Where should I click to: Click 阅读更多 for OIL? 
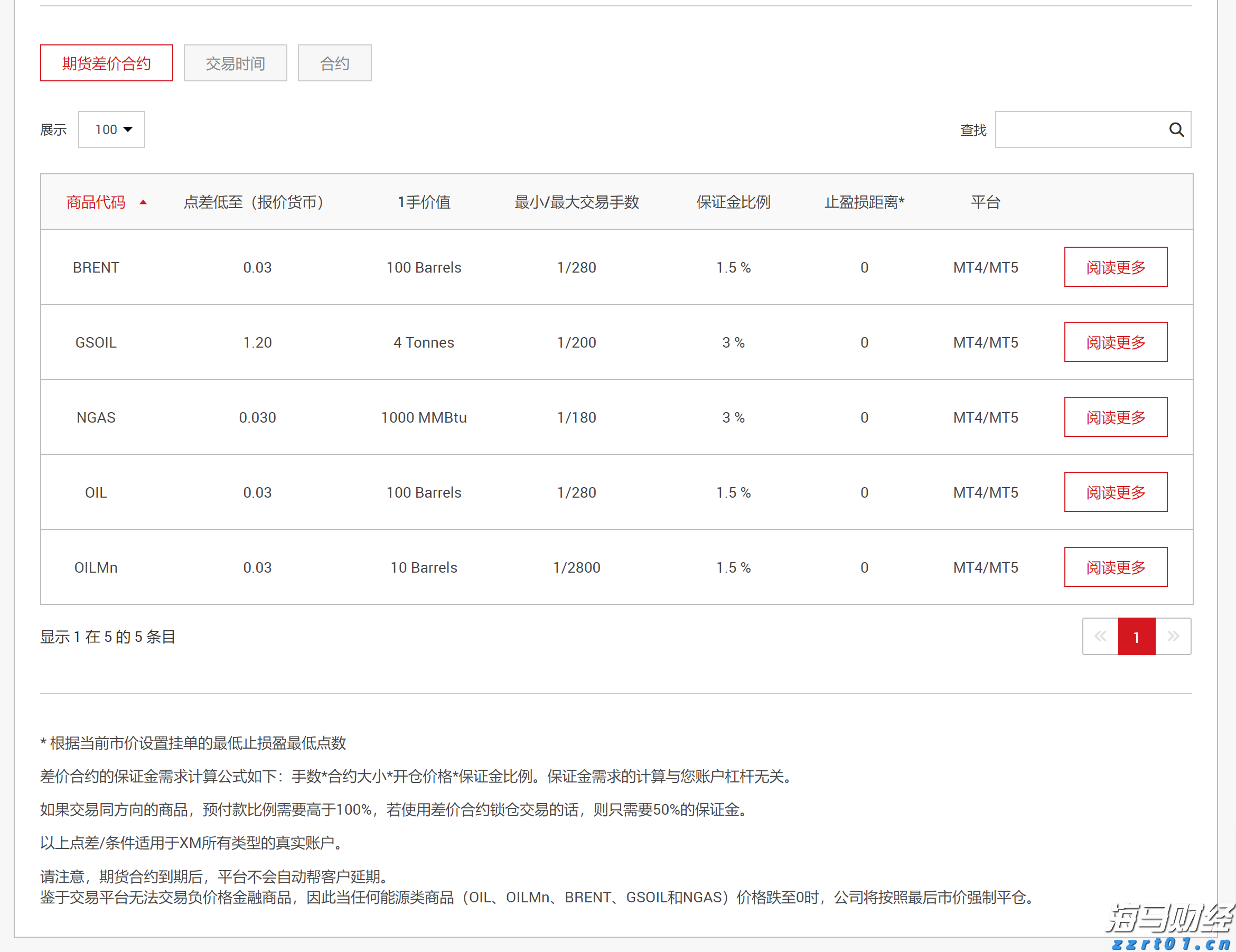(x=1116, y=492)
